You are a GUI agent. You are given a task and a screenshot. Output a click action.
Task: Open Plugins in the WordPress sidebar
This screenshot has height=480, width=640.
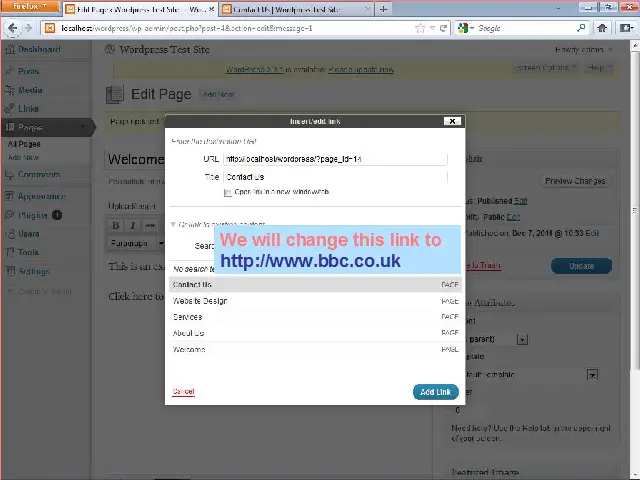[33, 215]
